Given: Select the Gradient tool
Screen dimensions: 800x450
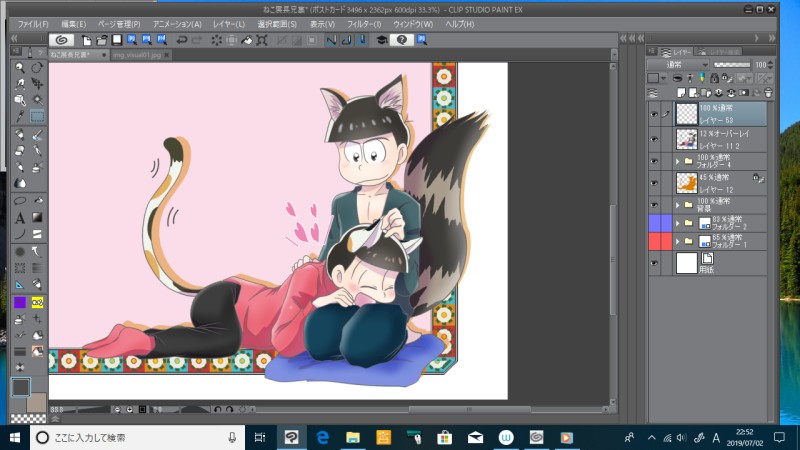Looking at the screenshot, I should pyautogui.click(x=37, y=218).
